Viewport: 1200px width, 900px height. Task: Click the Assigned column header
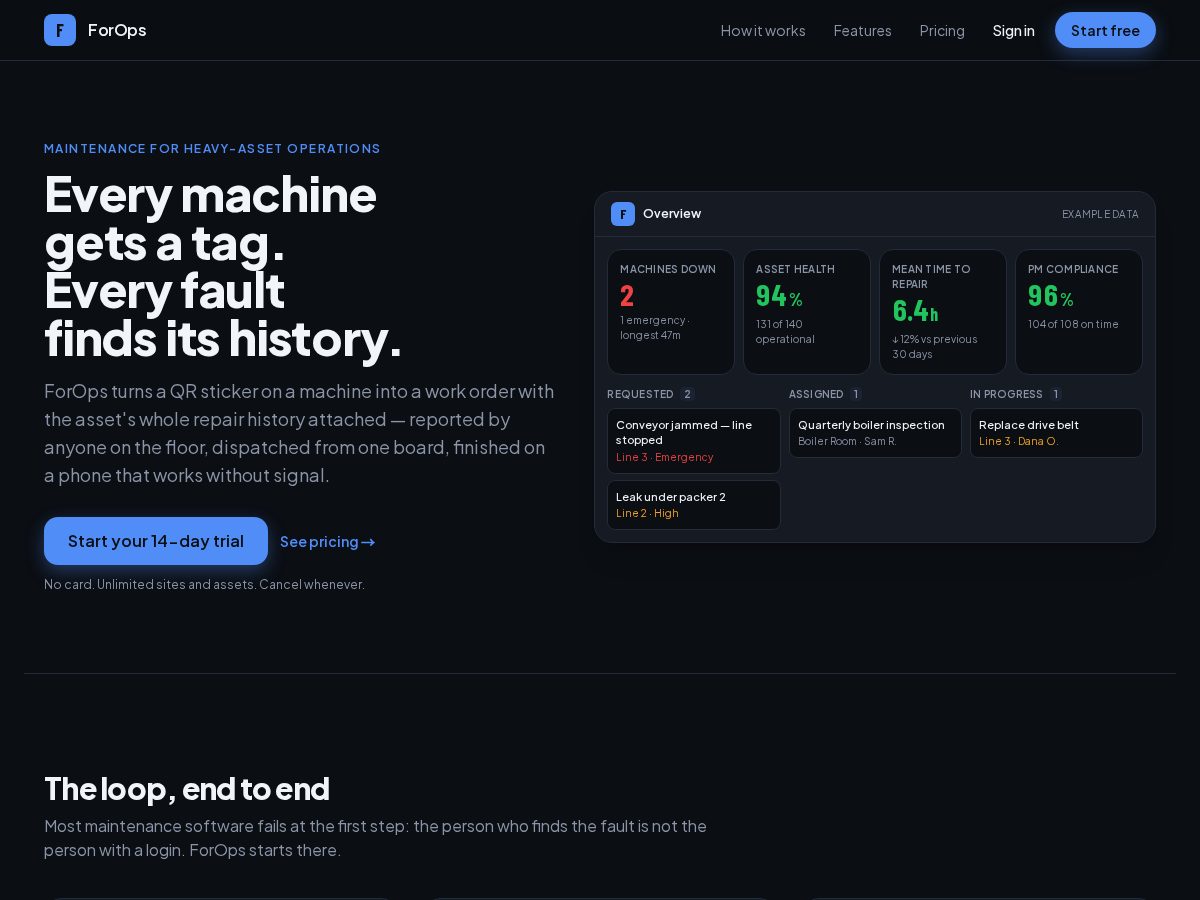coord(816,394)
